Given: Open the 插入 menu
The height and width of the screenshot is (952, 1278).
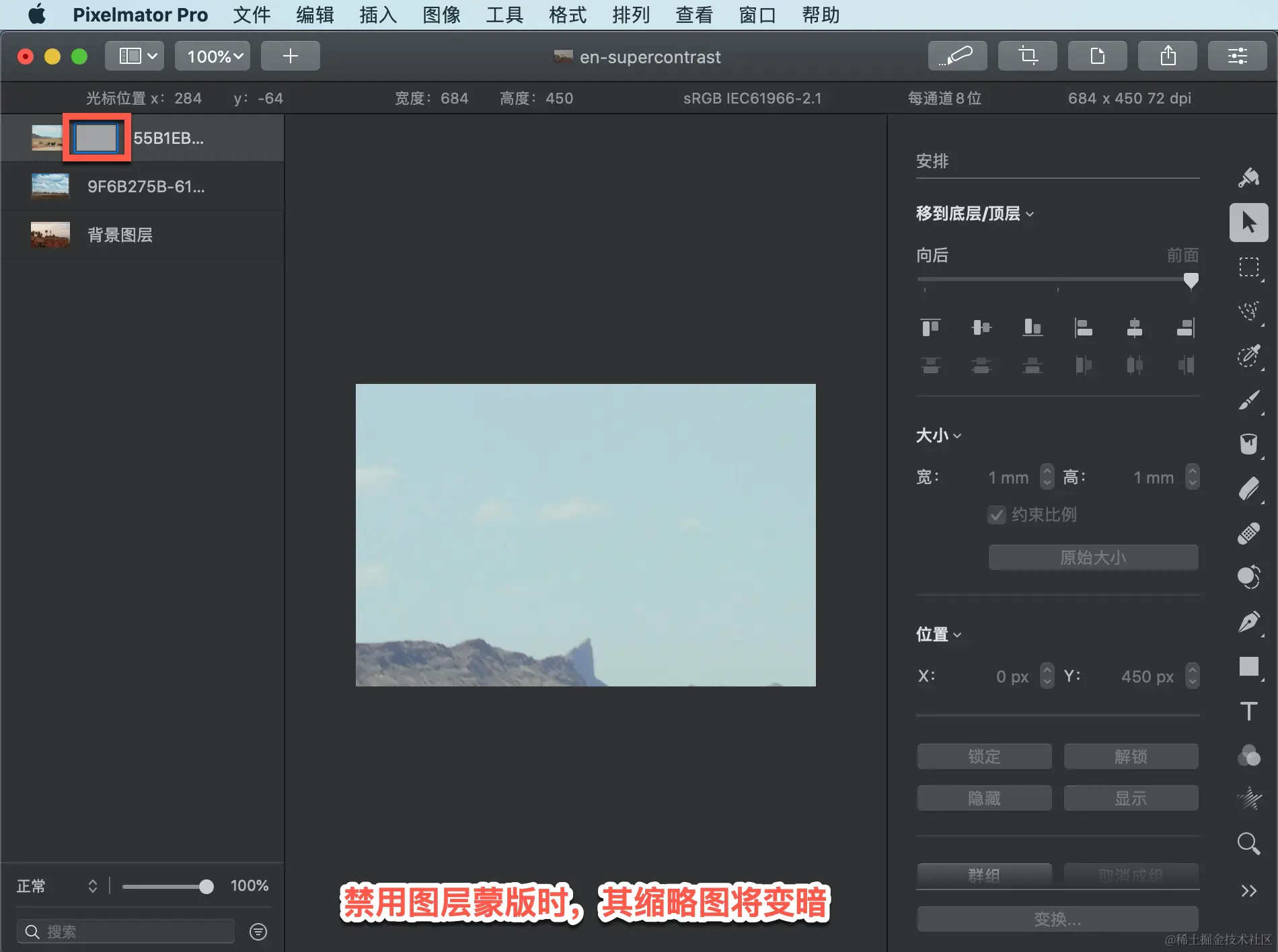Looking at the screenshot, I should tap(378, 15).
